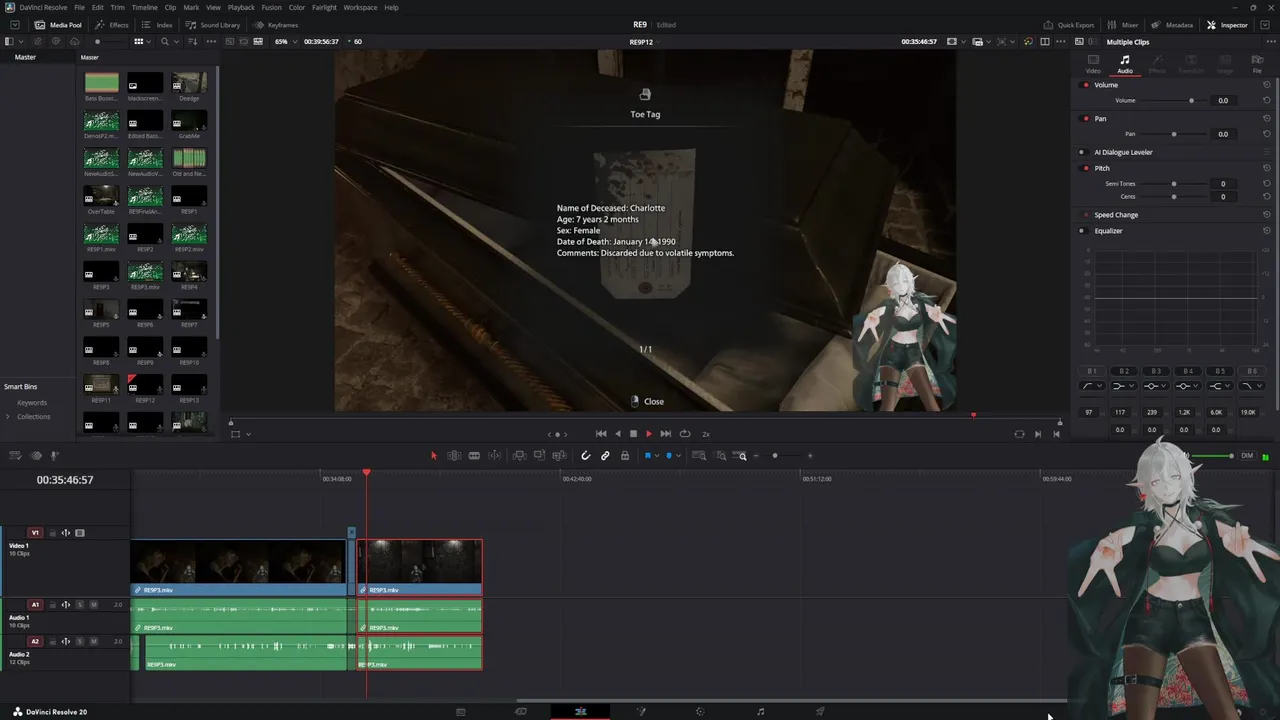Open the Fairlight menu
This screenshot has width=1280, height=720.
pos(324,7)
